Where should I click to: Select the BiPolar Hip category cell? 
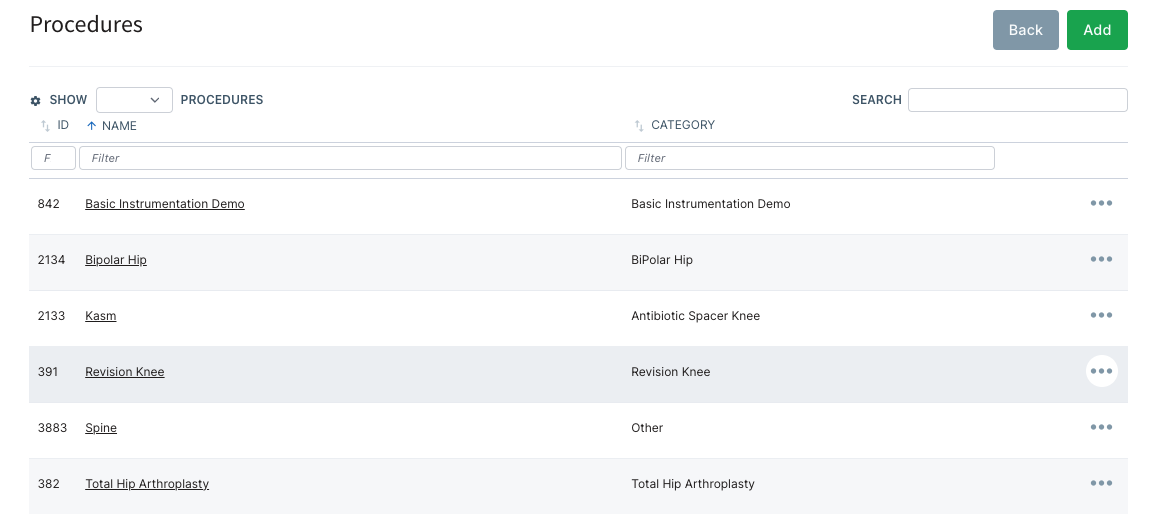tap(662, 260)
